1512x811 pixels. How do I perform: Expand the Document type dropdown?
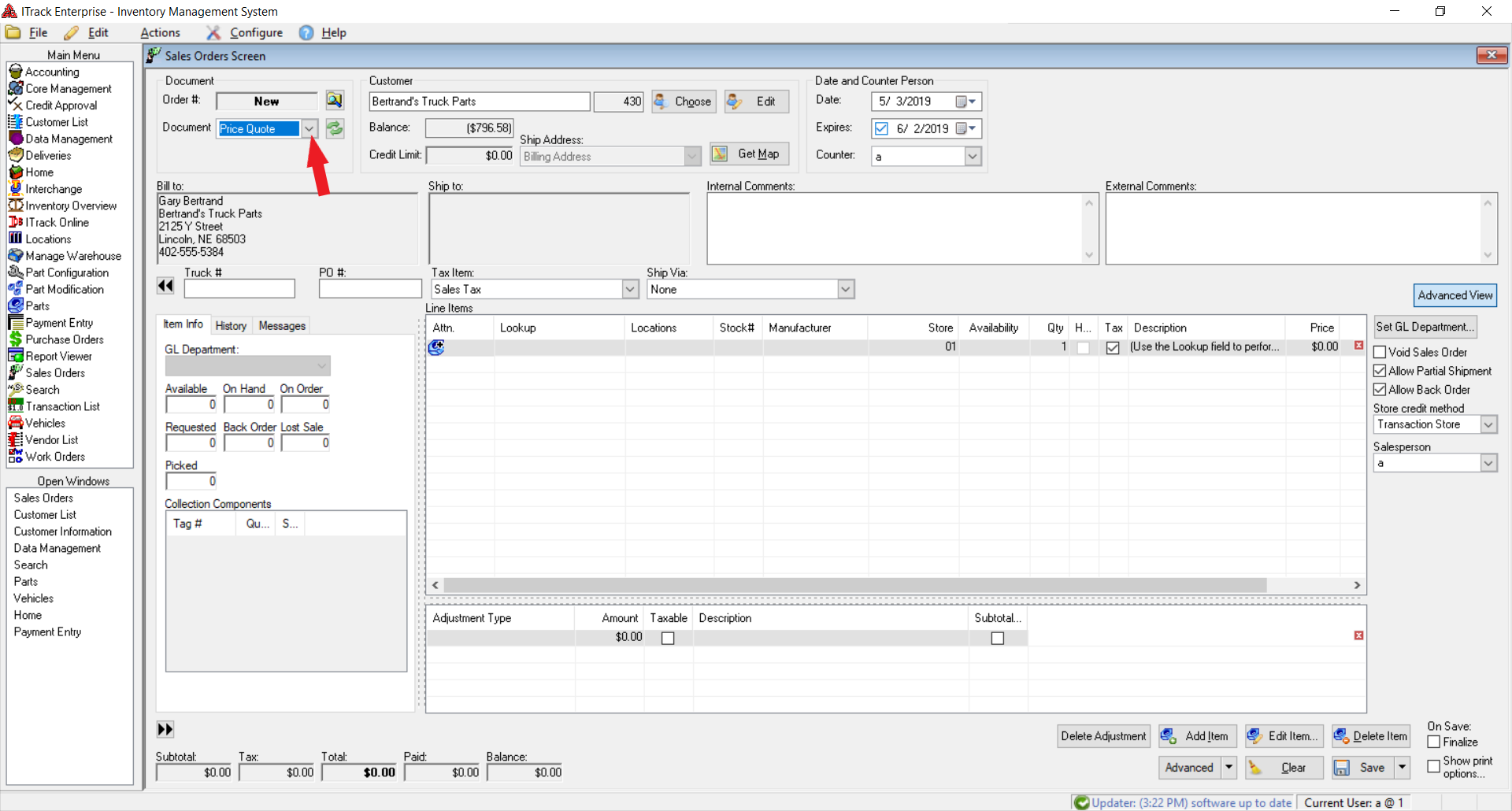(x=309, y=128)
